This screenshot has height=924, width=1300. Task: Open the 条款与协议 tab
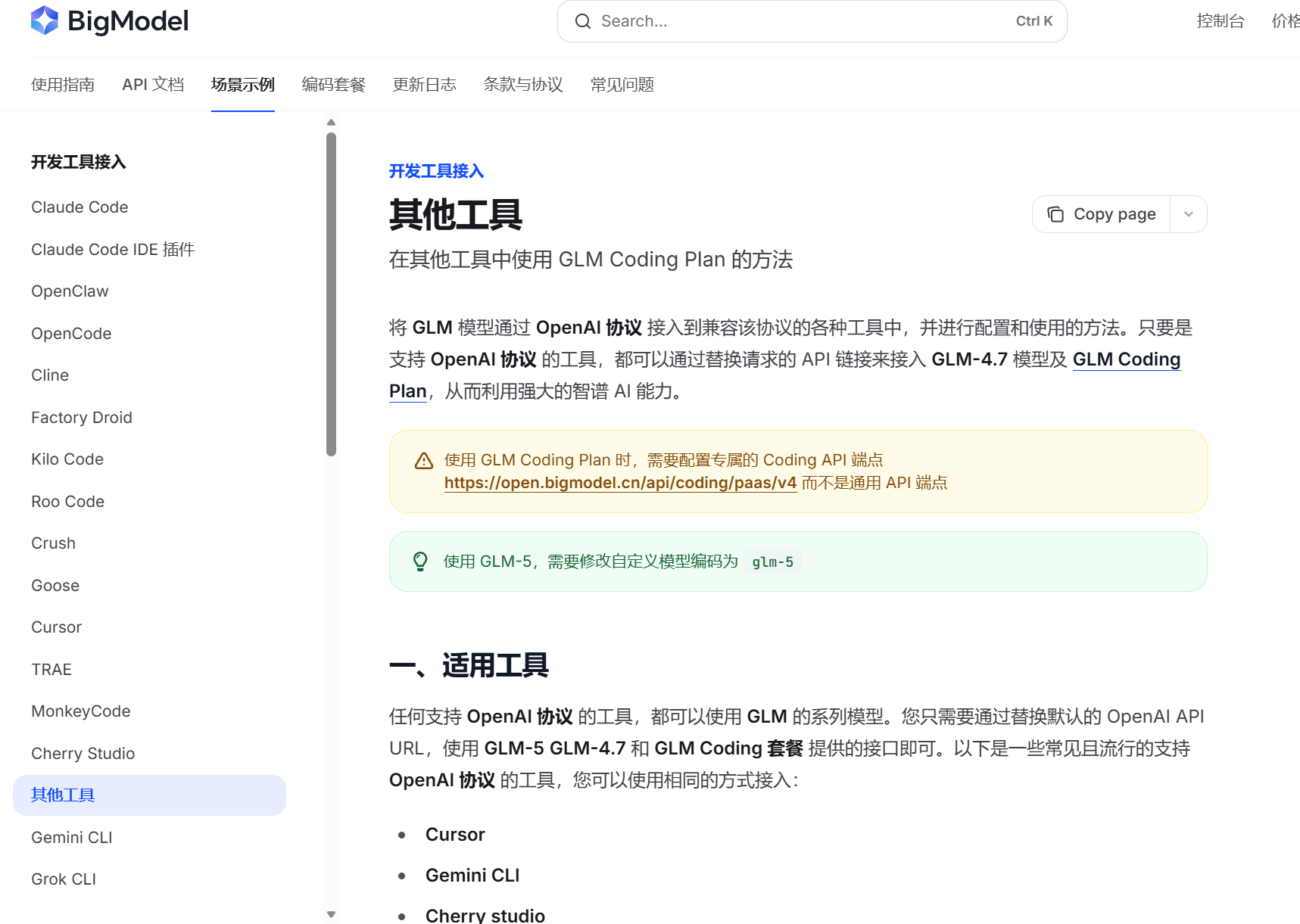click(x=523, y=85)
